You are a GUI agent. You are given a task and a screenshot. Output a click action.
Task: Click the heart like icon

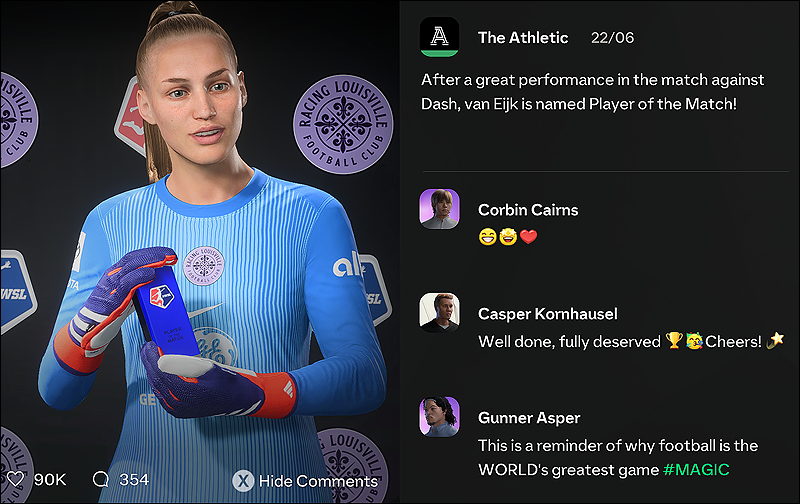tap(15, 479)
